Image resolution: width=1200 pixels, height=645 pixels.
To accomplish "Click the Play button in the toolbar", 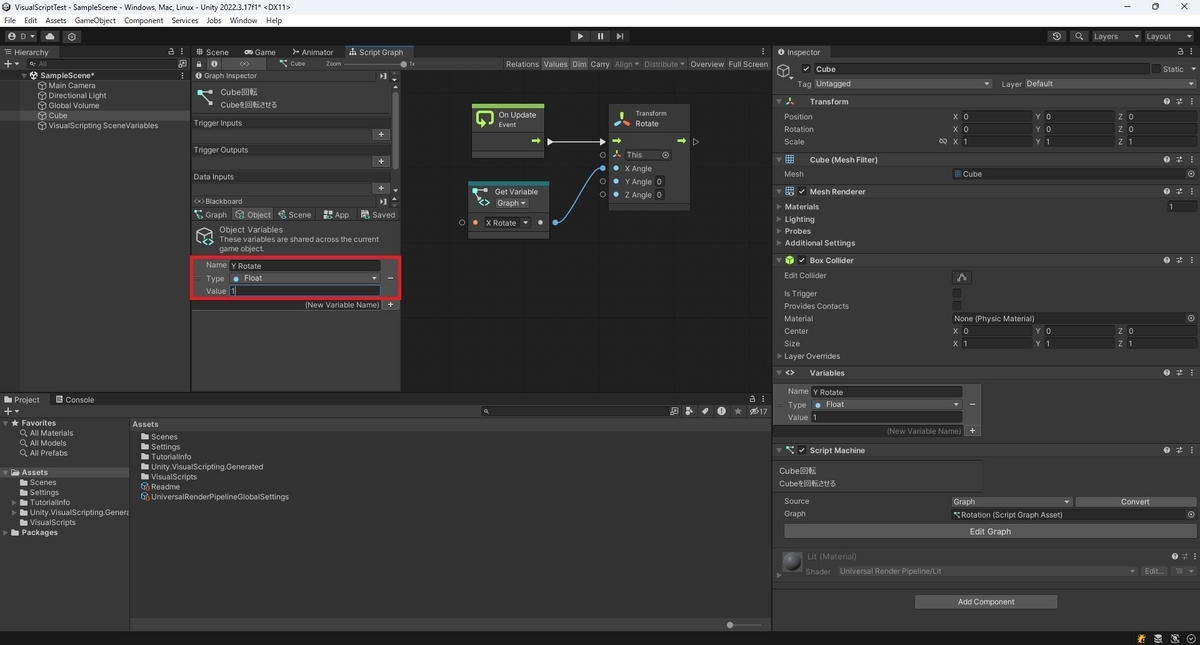I will (x=580, y=36).
